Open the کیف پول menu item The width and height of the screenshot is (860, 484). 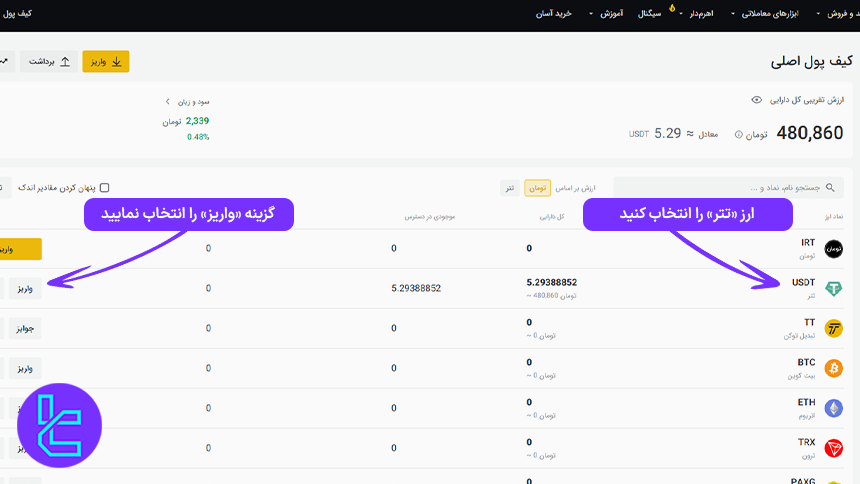[x=16, y=14]
